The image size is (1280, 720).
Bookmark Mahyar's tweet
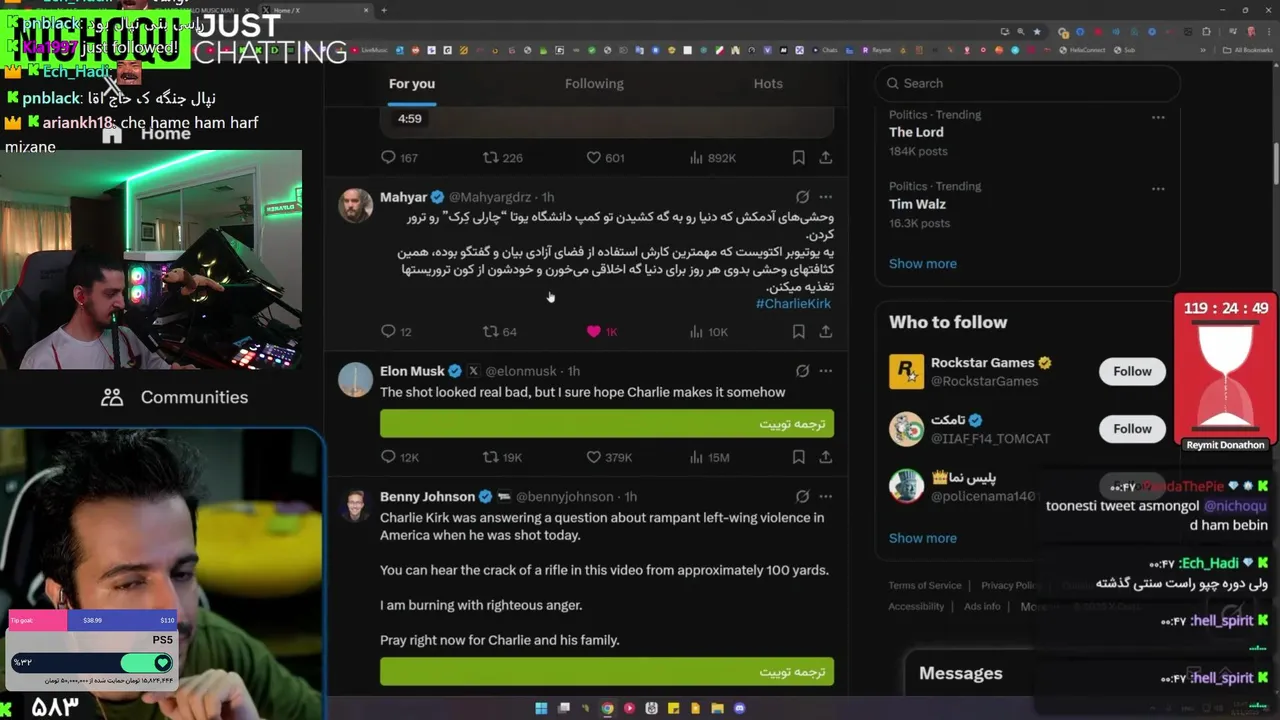point(798,331)
